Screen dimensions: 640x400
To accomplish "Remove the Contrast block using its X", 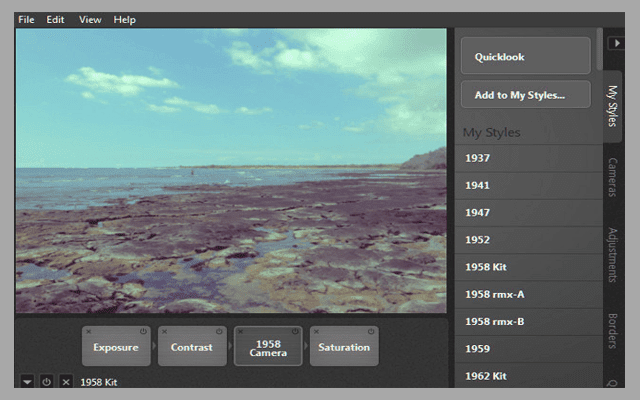I will [164, 332].
